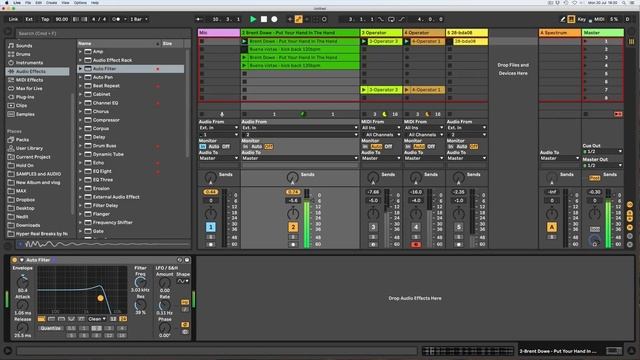Open Packs in Places

[x=22, y=140]
